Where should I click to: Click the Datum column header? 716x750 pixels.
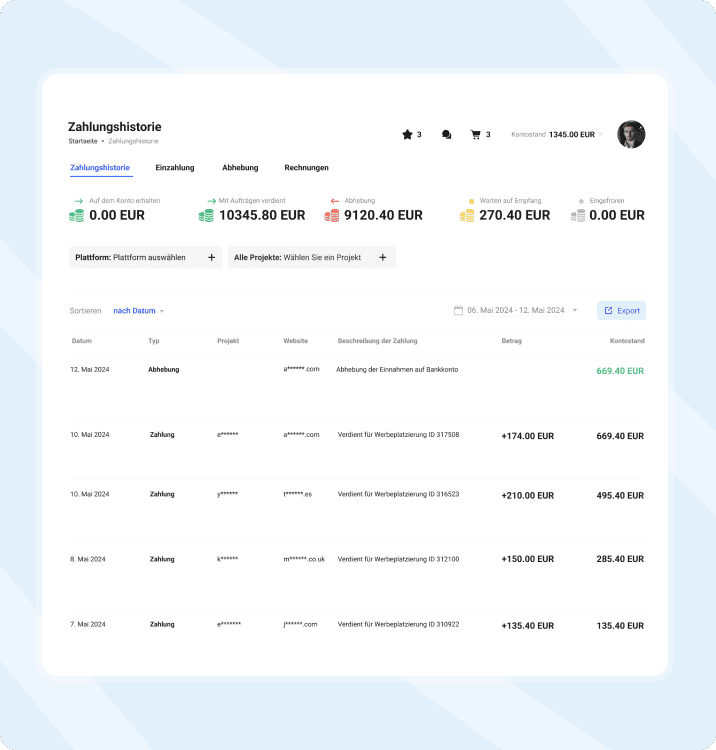pyautogui.click(x=82, y=341)
